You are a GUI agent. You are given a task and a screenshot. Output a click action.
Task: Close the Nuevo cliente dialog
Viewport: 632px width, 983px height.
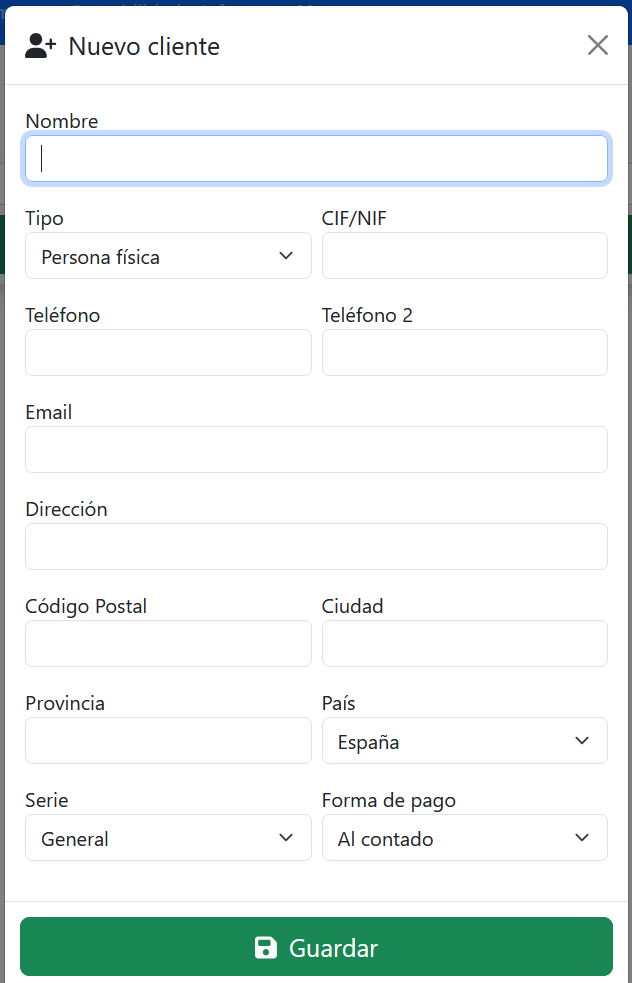pos(598,45)
